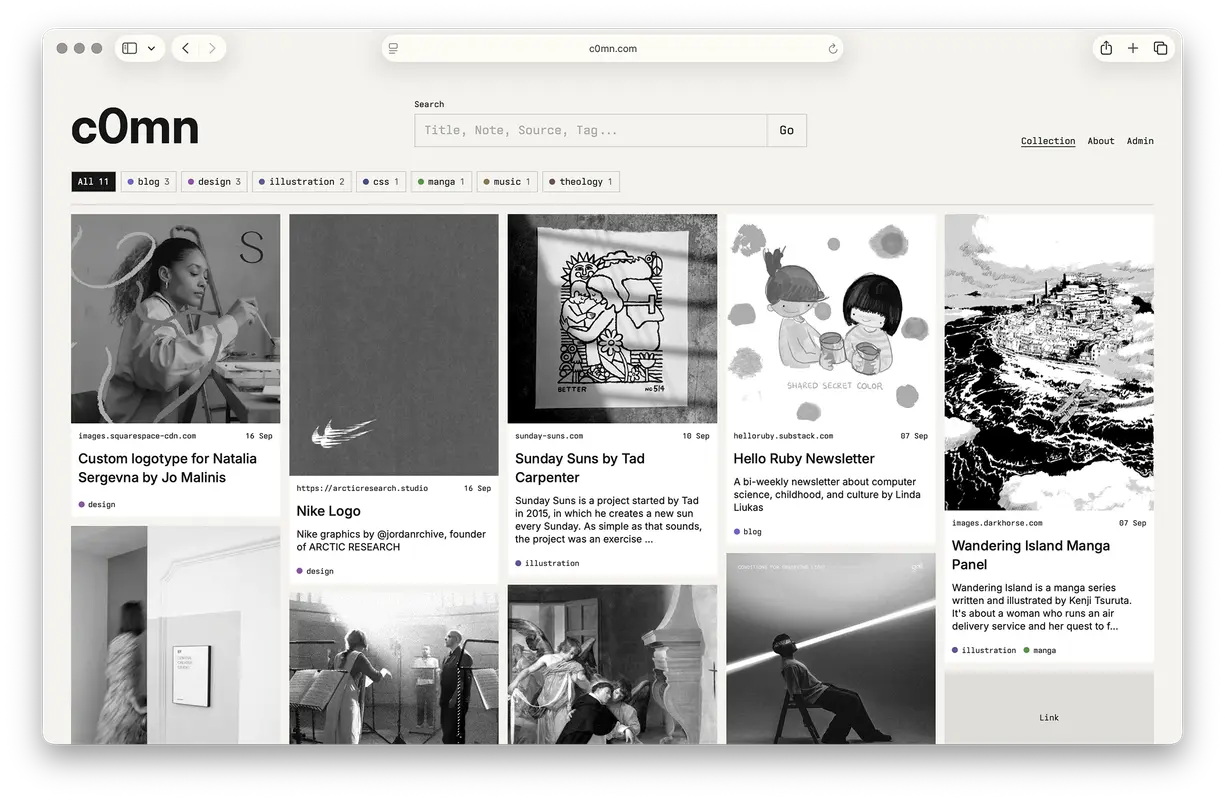The width and height of the screenshot is (1225, 800).
Task: Open the Nike swoosh image thumbnail
Action: tap(394, 344)
